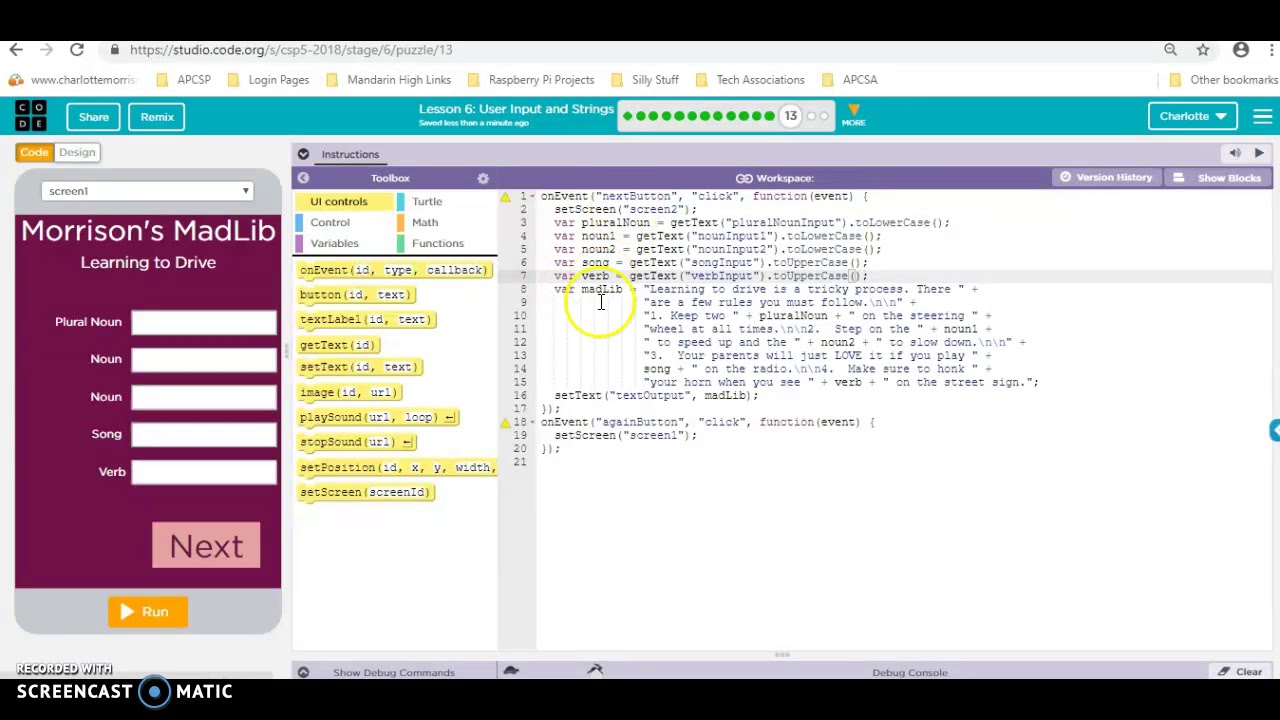Open the Code.org logo home link

(x=31, y=116)
